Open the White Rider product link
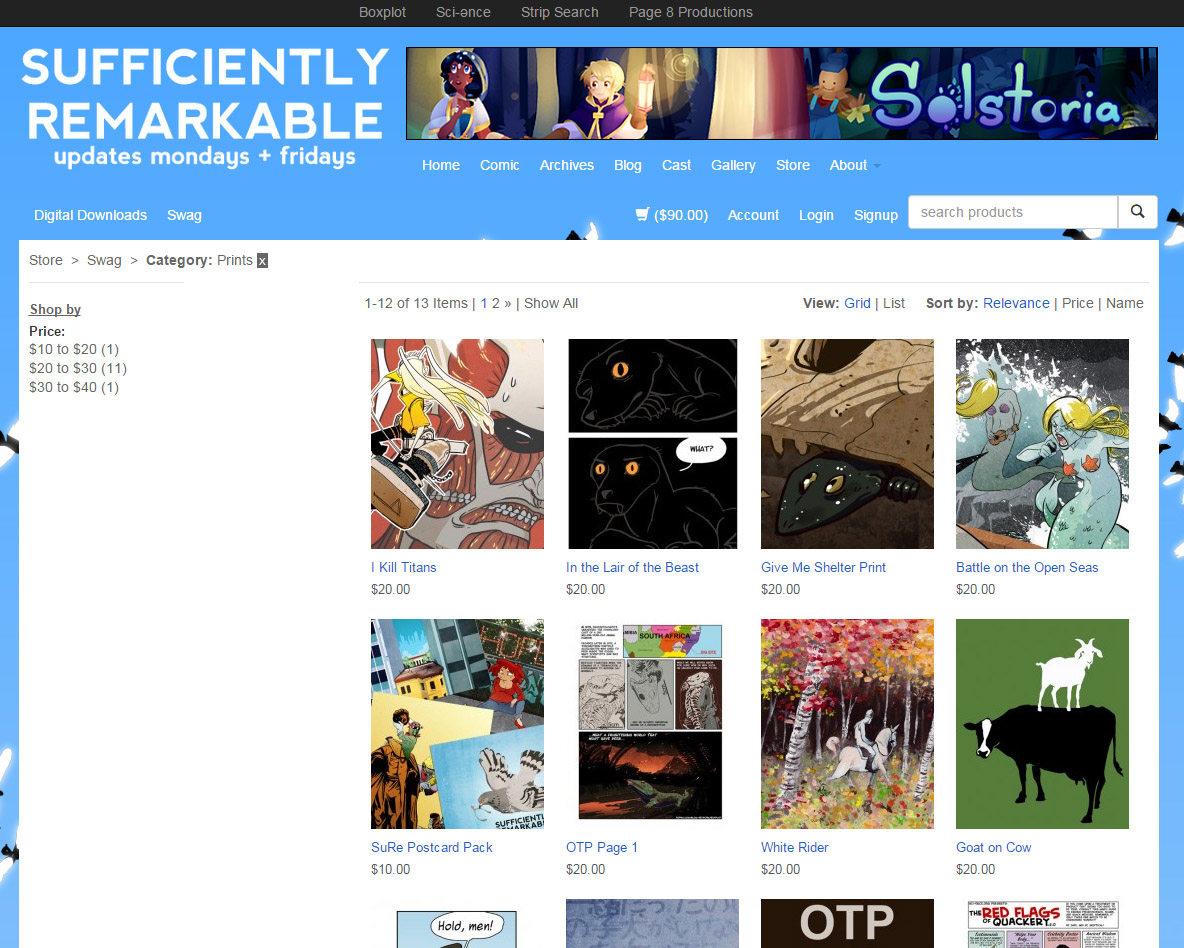The width and height of the screenshot is (1184, 948). [794, 848]
